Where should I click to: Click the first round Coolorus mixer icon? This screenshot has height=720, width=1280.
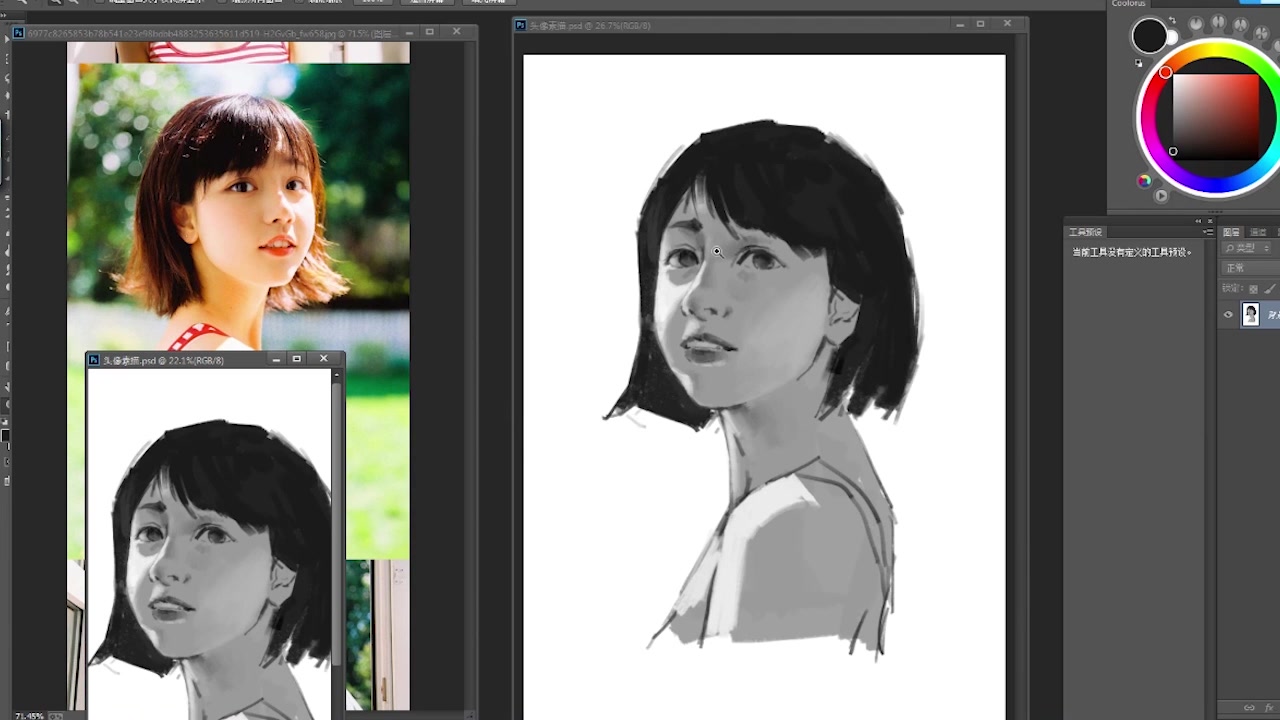click(x=1196, y=22)
